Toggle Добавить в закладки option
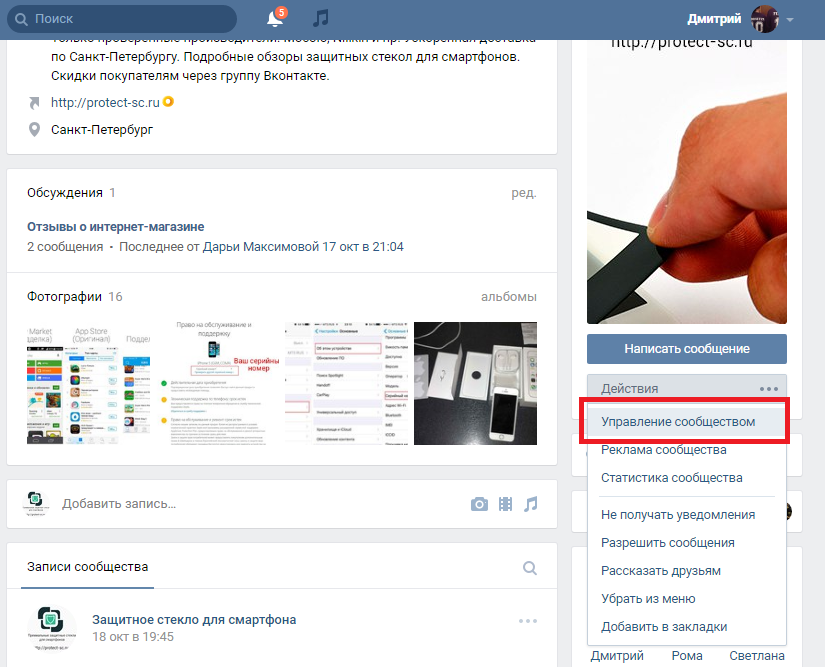Viewport: 825px width, 667px height. (x=663, y=627)
